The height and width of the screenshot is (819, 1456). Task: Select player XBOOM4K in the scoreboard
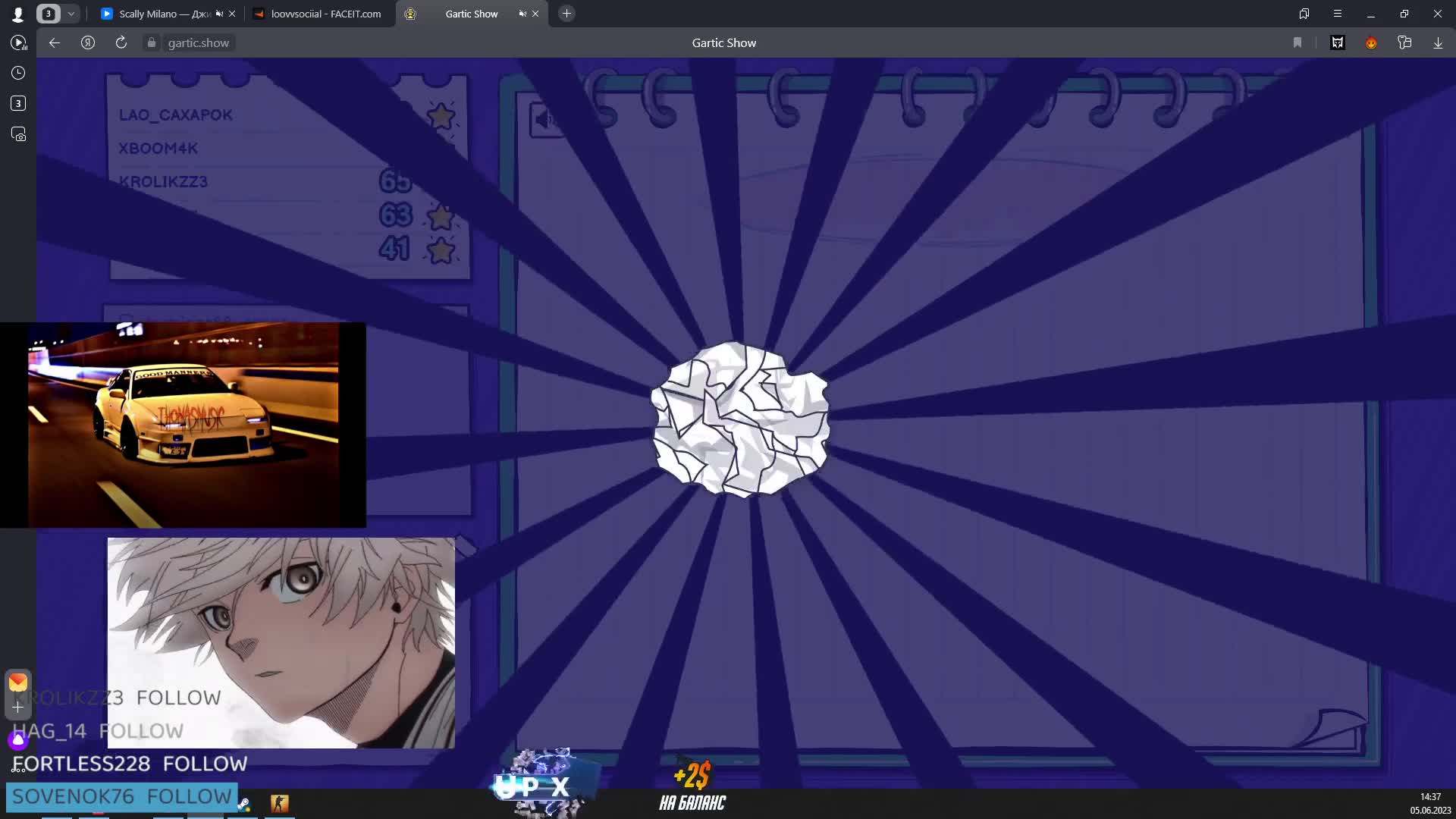pos(158,149)
